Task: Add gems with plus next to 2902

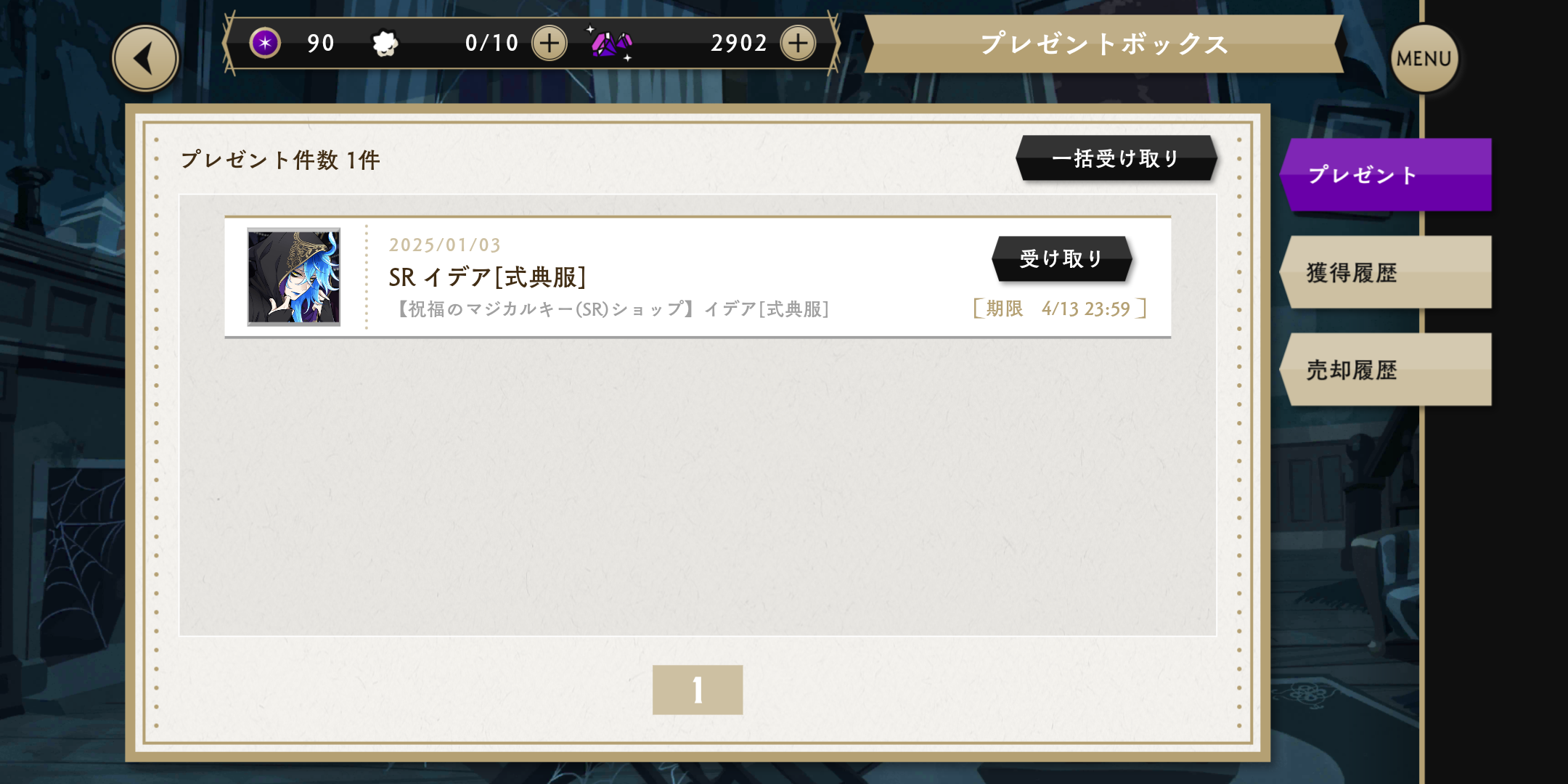Action: pyautogui.click(x=798, y=43)
